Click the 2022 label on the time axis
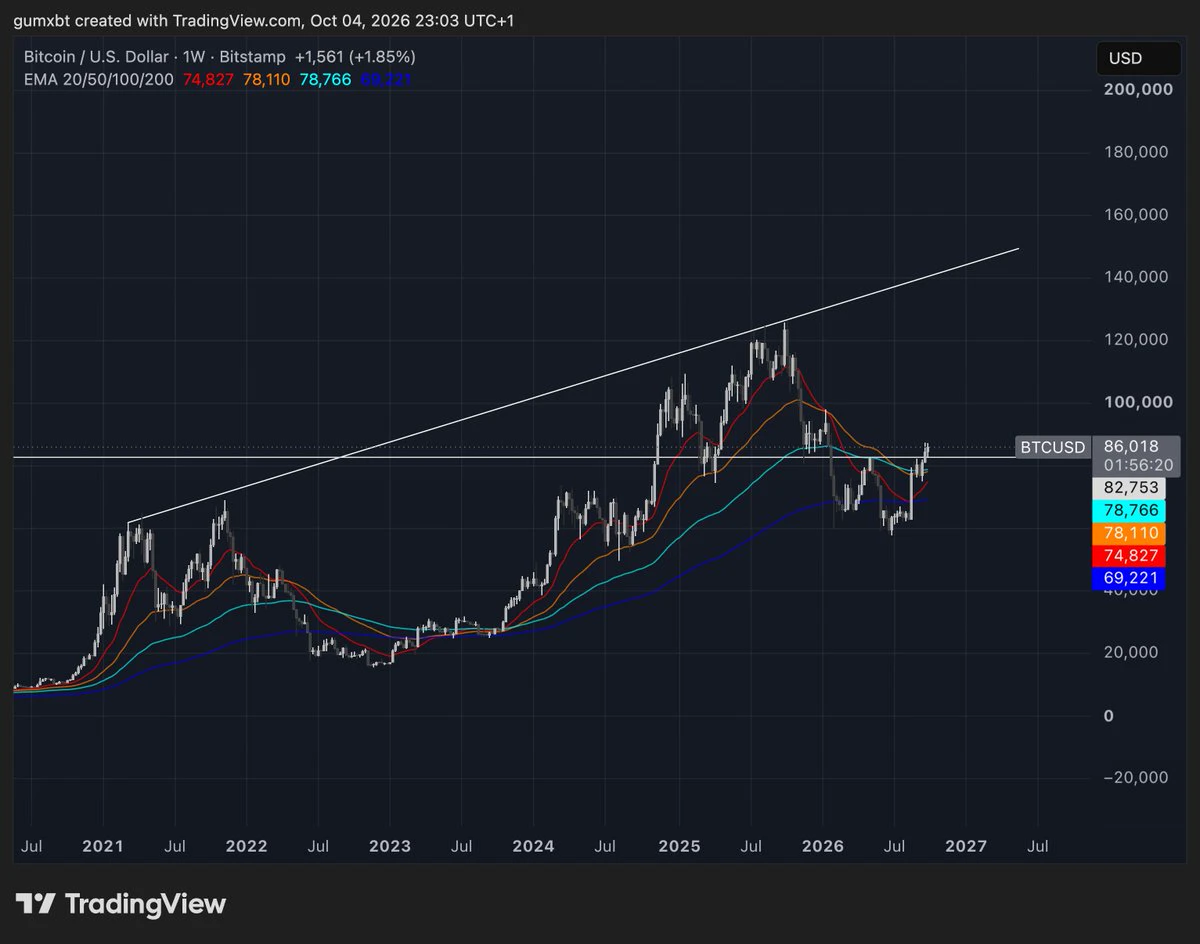Image resolution: width=1200 pixels, height=944 pixels. click(246, 846)
